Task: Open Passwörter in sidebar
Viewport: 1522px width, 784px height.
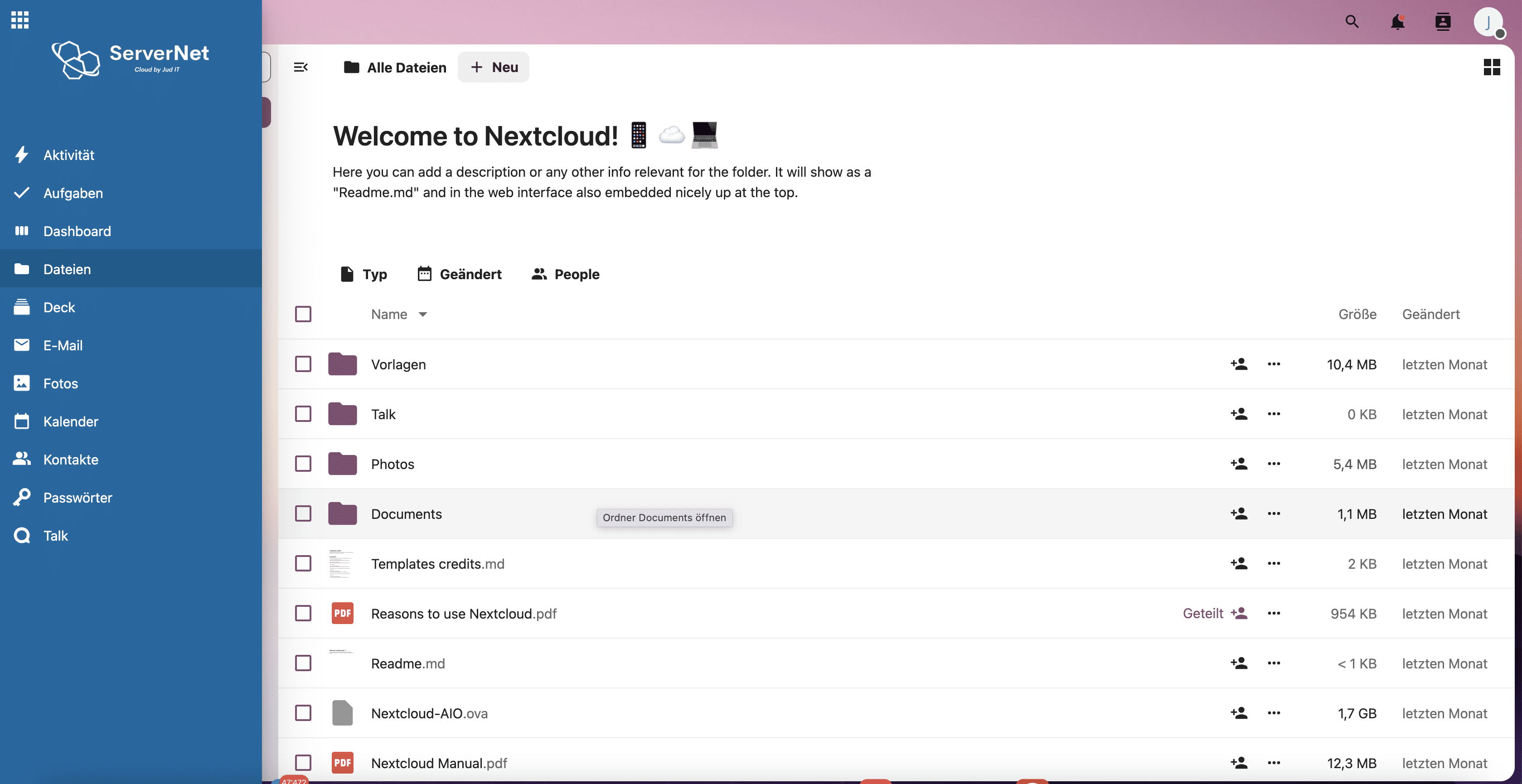Action: 131,498
